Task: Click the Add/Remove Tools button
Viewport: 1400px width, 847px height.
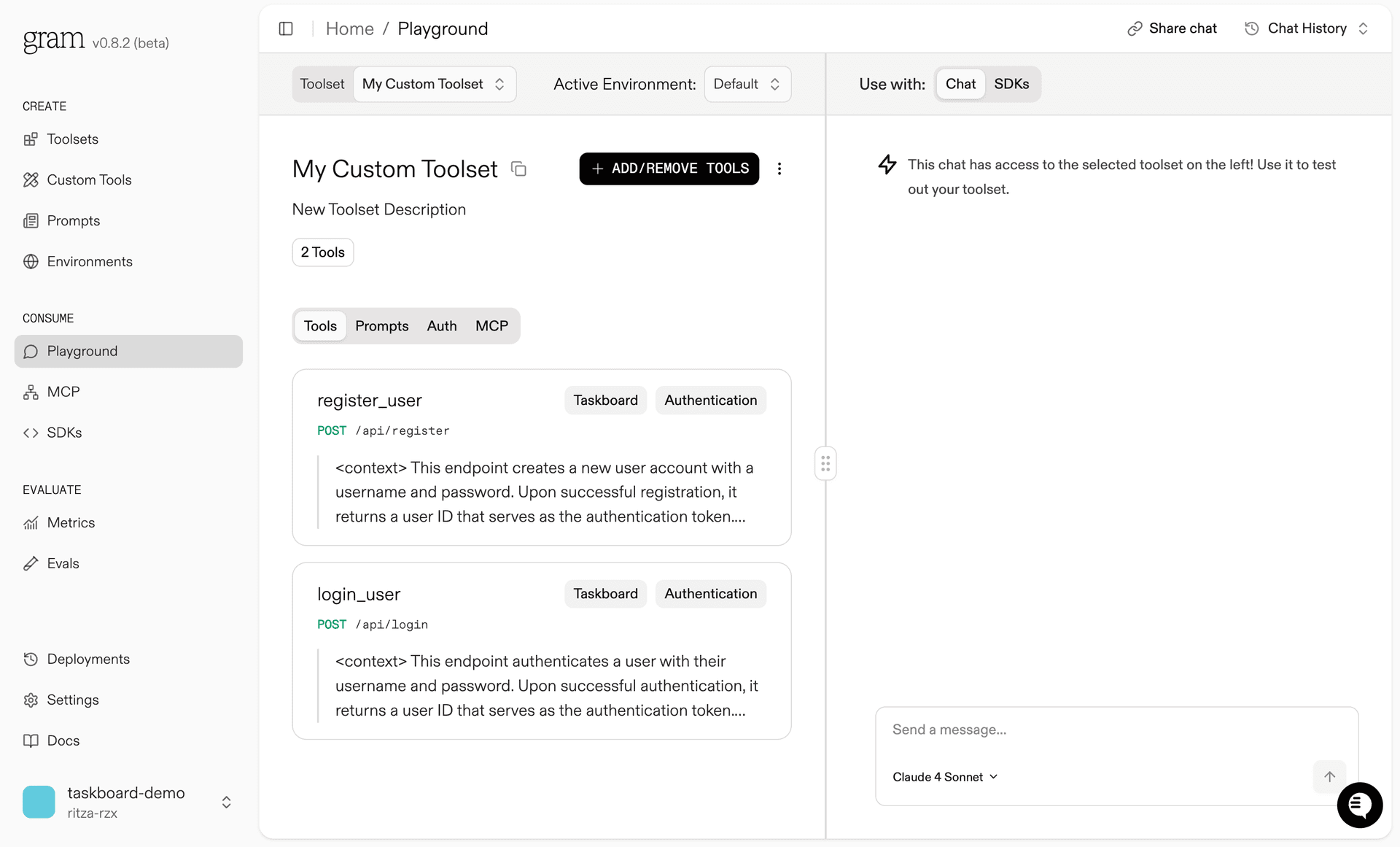Action: click(x=669, y=169)
